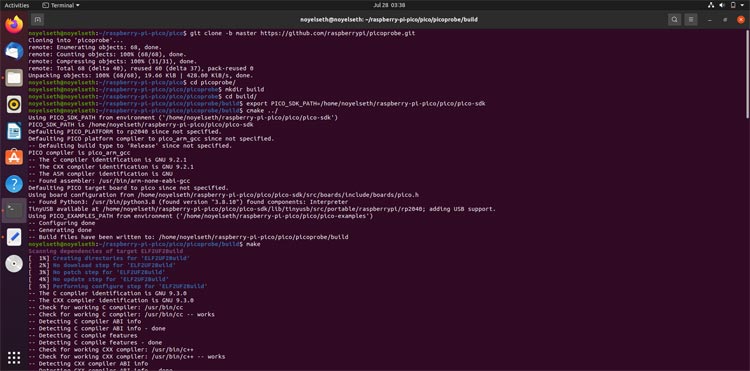The image size is (750, 371).
Task: Click the network status icon in the top bar
Action: click(711, 5)
